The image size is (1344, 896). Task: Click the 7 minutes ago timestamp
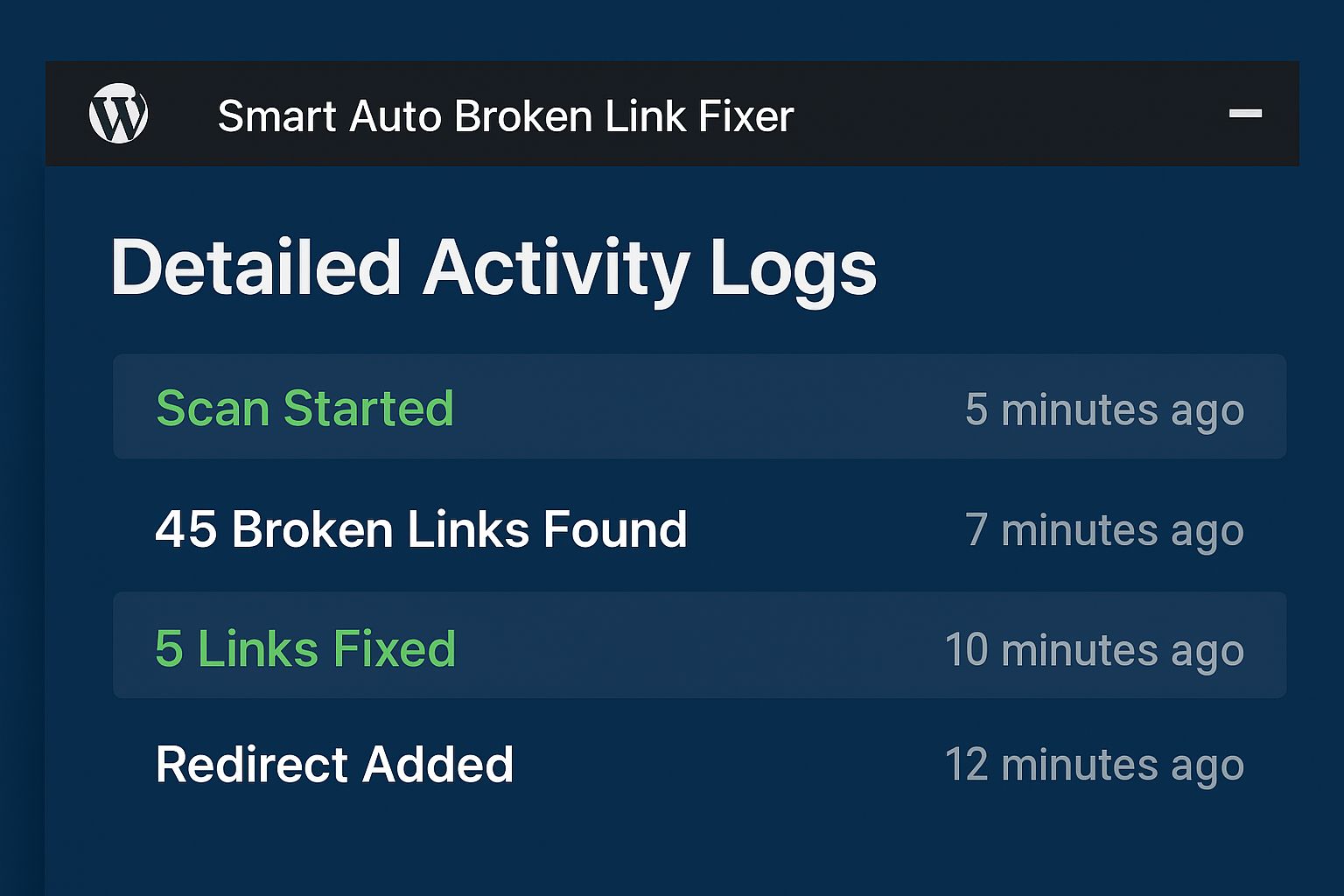(1104, 530)
